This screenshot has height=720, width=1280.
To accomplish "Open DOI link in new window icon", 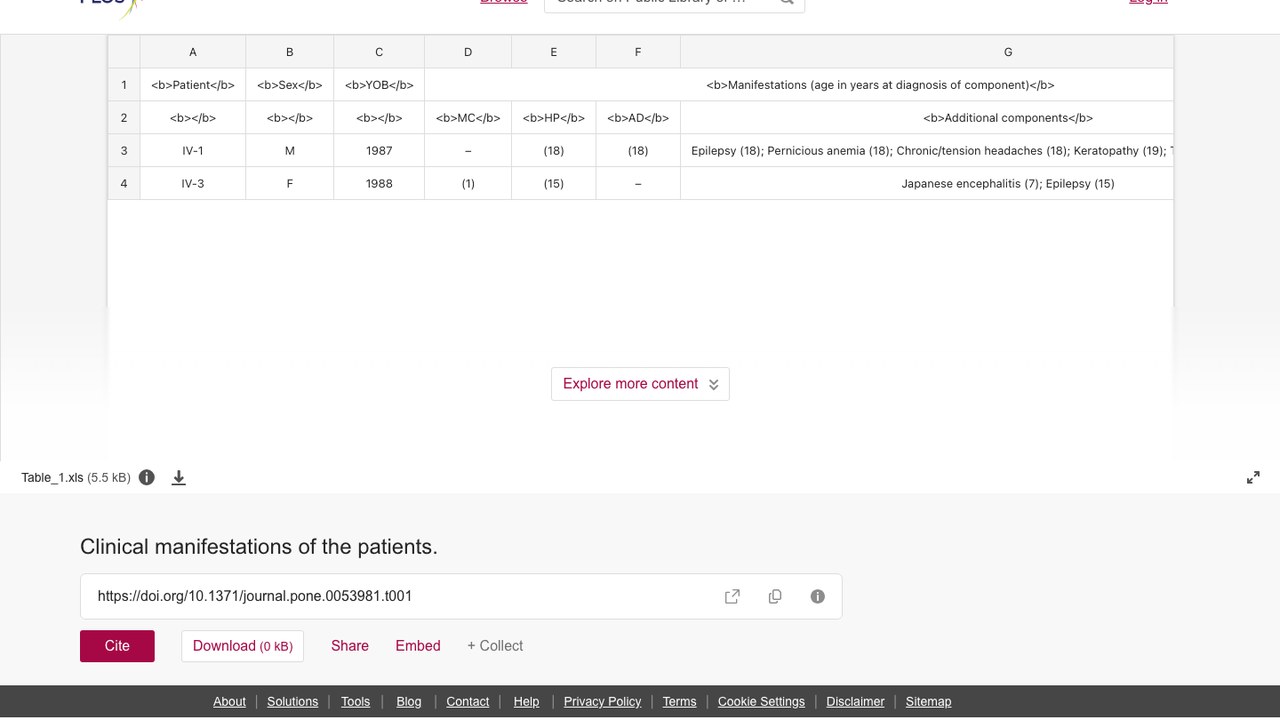I will click(x=732, y=596).
